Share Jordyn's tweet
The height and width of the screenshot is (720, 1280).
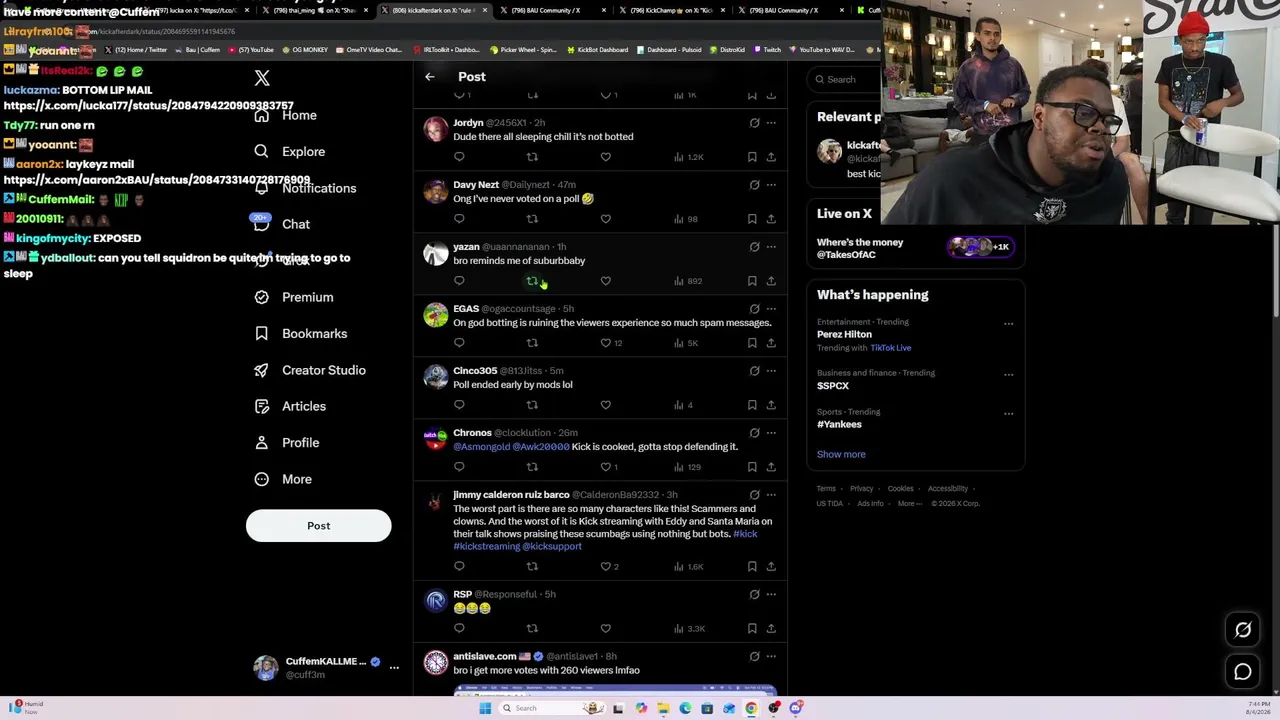[771, 157]
